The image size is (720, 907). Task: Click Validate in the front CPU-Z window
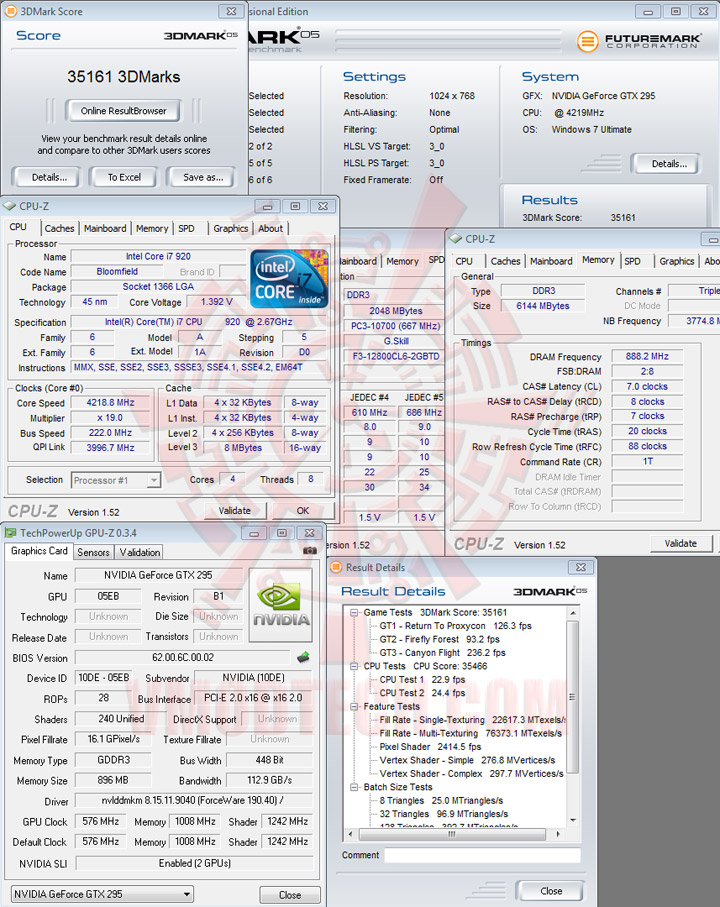click(x=234, y=511)
